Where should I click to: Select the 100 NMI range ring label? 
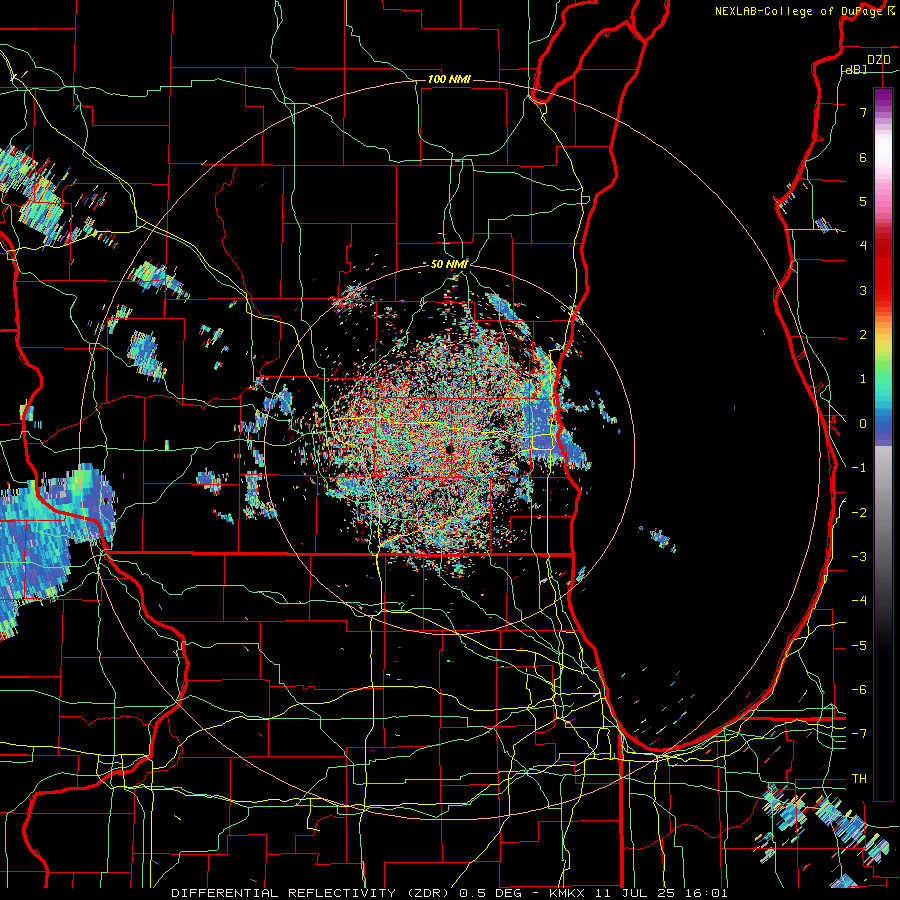449,79
